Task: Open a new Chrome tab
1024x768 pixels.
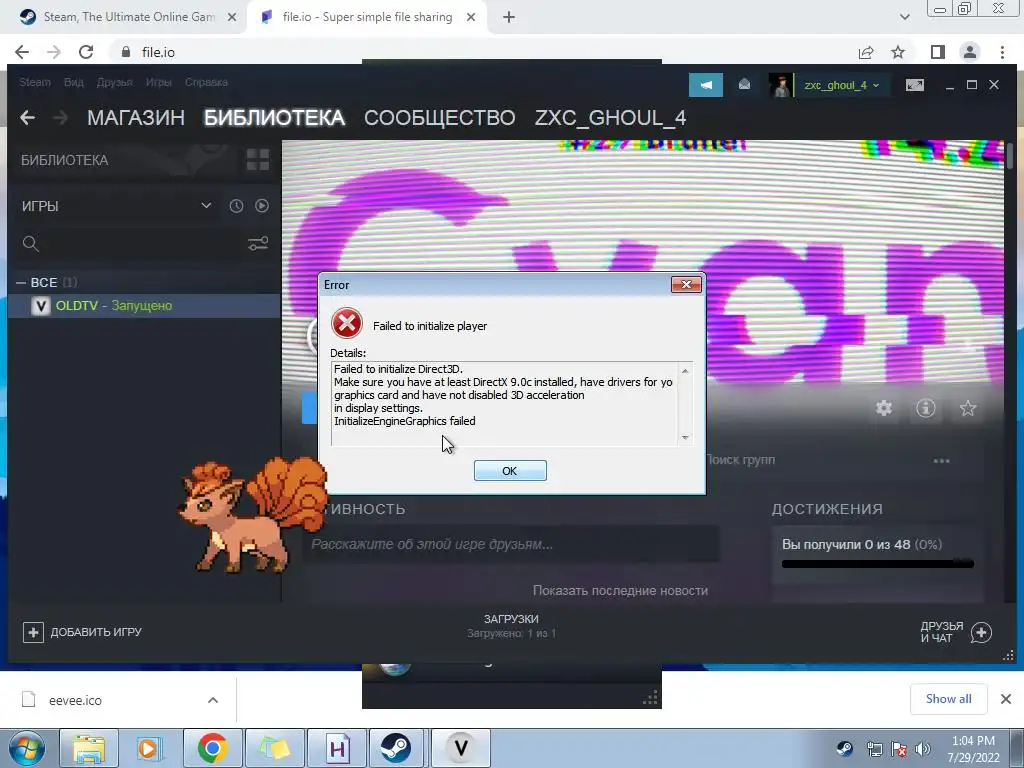Action: (509, 17)
